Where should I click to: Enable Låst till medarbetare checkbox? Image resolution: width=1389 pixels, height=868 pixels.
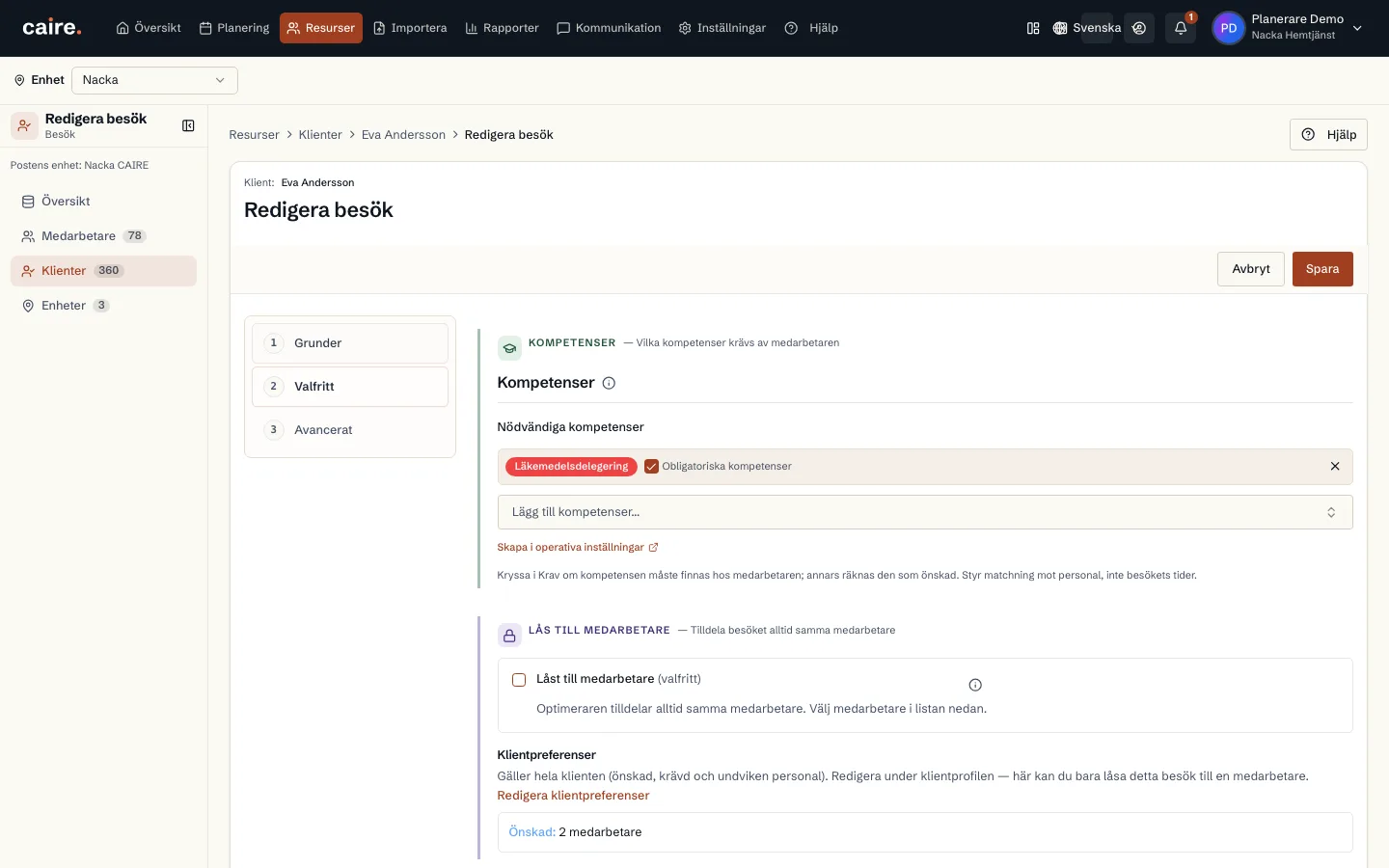point(519,680)
